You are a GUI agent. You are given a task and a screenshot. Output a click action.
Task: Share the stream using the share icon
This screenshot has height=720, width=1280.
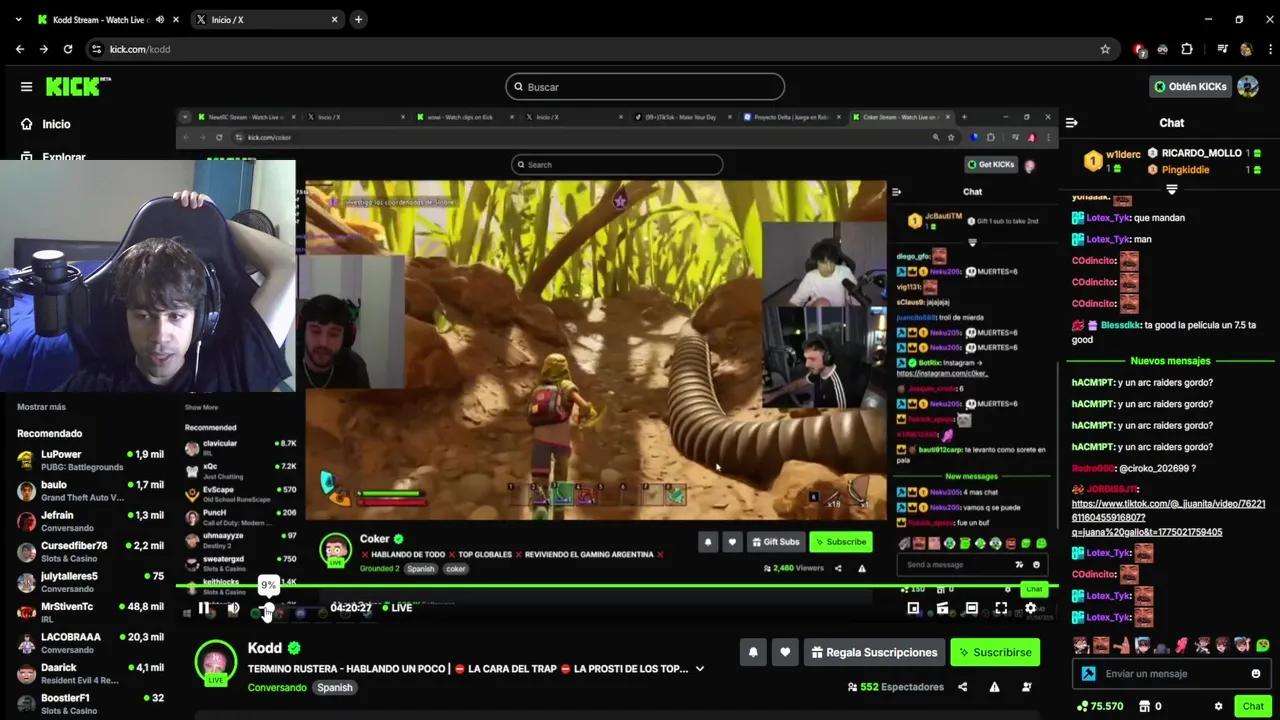point(962,687)
